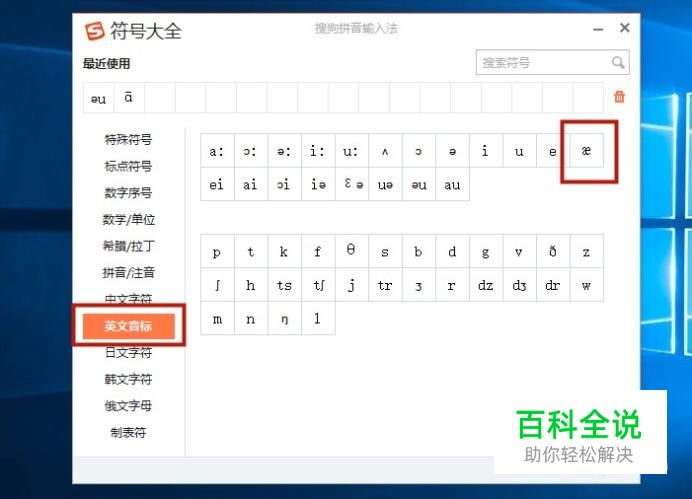Insert the dr consonant symbol
692x499 pixels.
pyautogui.click(x=553, y=285)
